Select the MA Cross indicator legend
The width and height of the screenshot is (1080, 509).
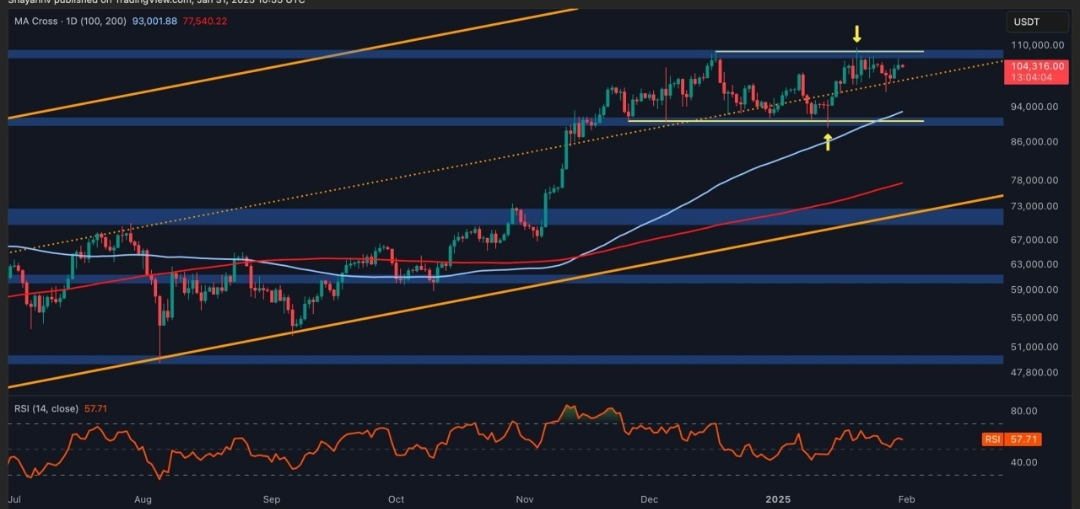pos(70,21)
